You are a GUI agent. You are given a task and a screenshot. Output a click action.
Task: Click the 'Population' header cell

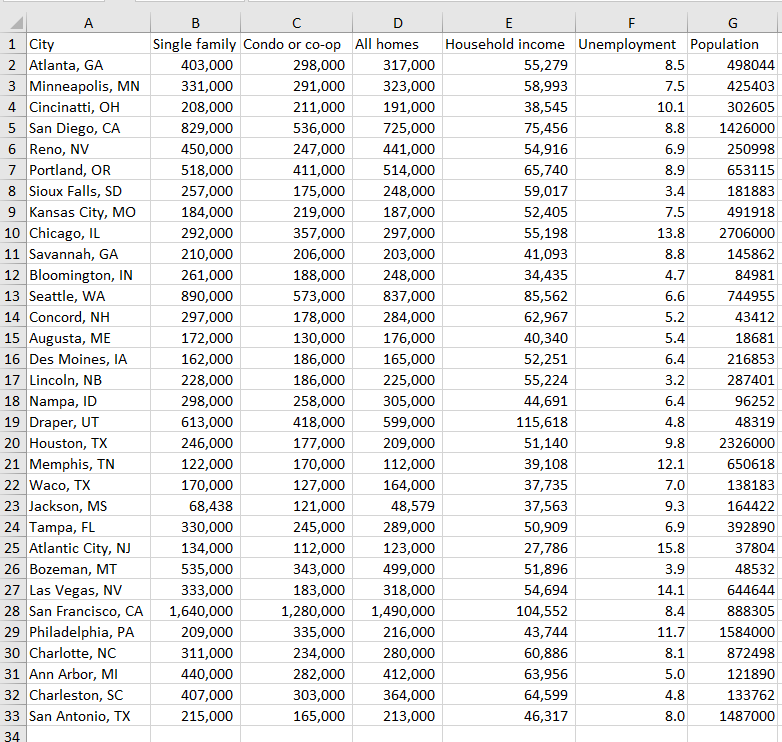pyautogui.click(x=732, y=44)
